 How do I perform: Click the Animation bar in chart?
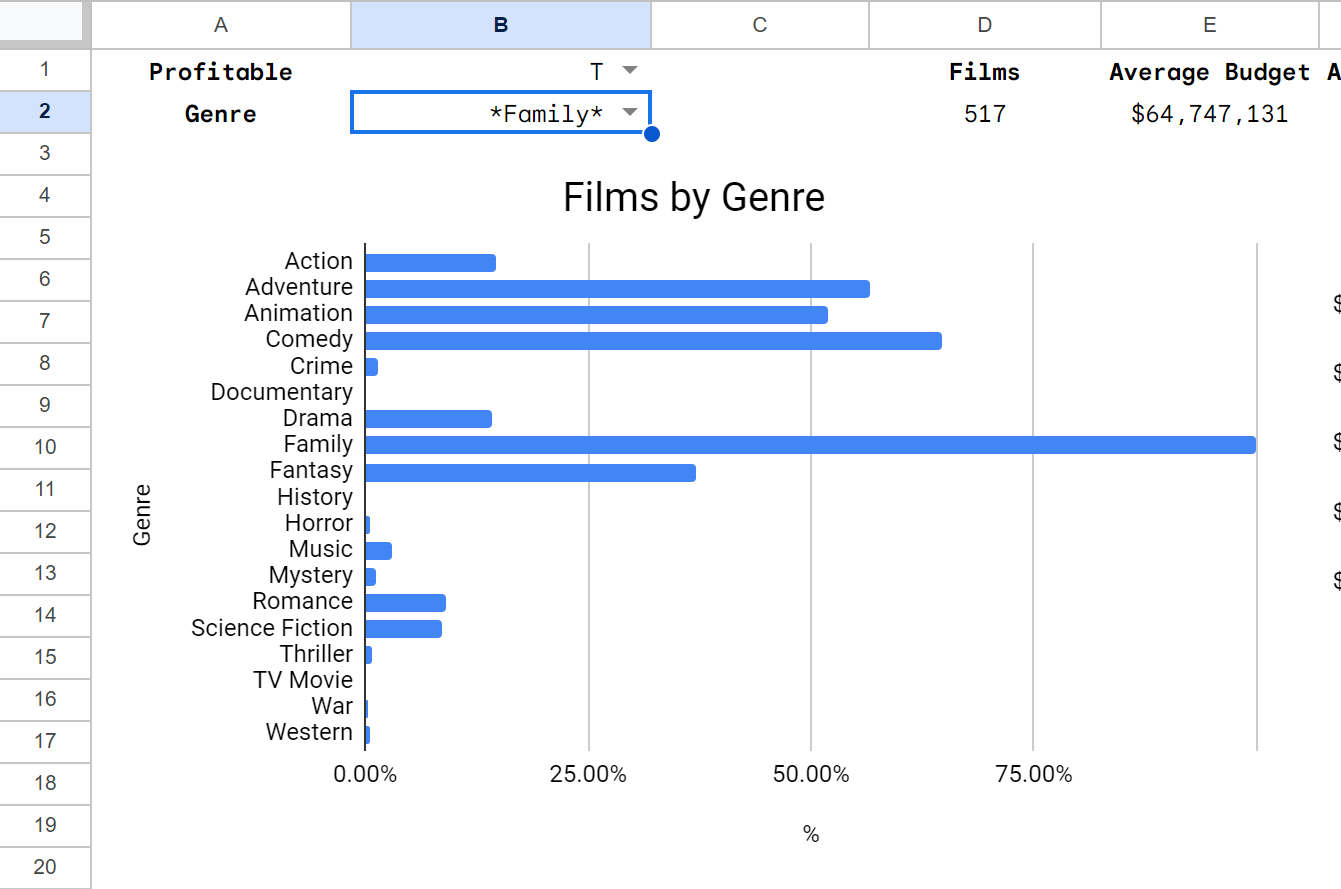(596, 315)
